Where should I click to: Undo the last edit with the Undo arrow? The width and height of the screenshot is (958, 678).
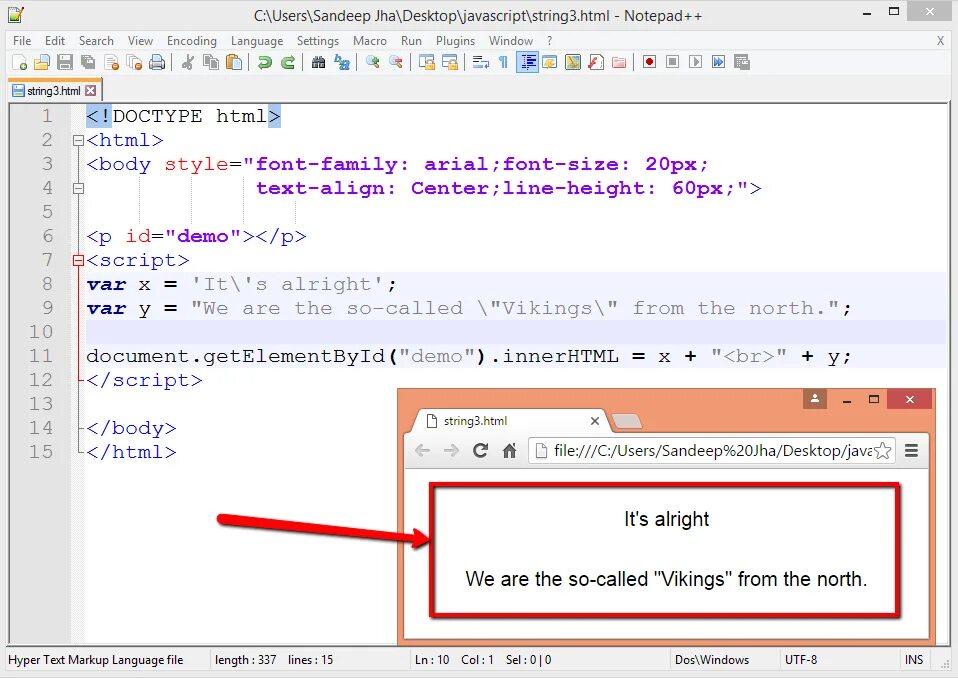tap(264, 62)
